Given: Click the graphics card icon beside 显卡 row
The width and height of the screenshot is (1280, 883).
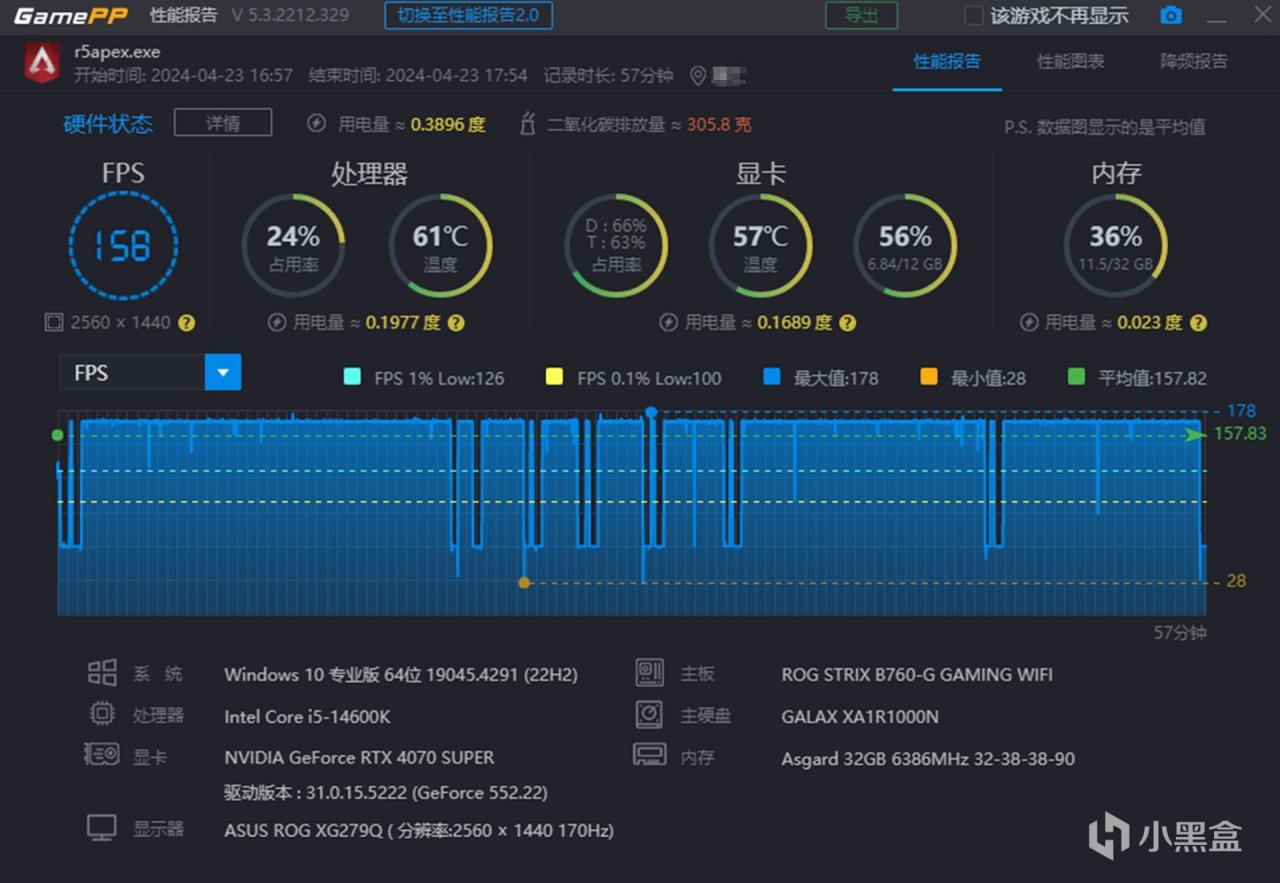Looking at the screenshot, I should click(102, 755).
